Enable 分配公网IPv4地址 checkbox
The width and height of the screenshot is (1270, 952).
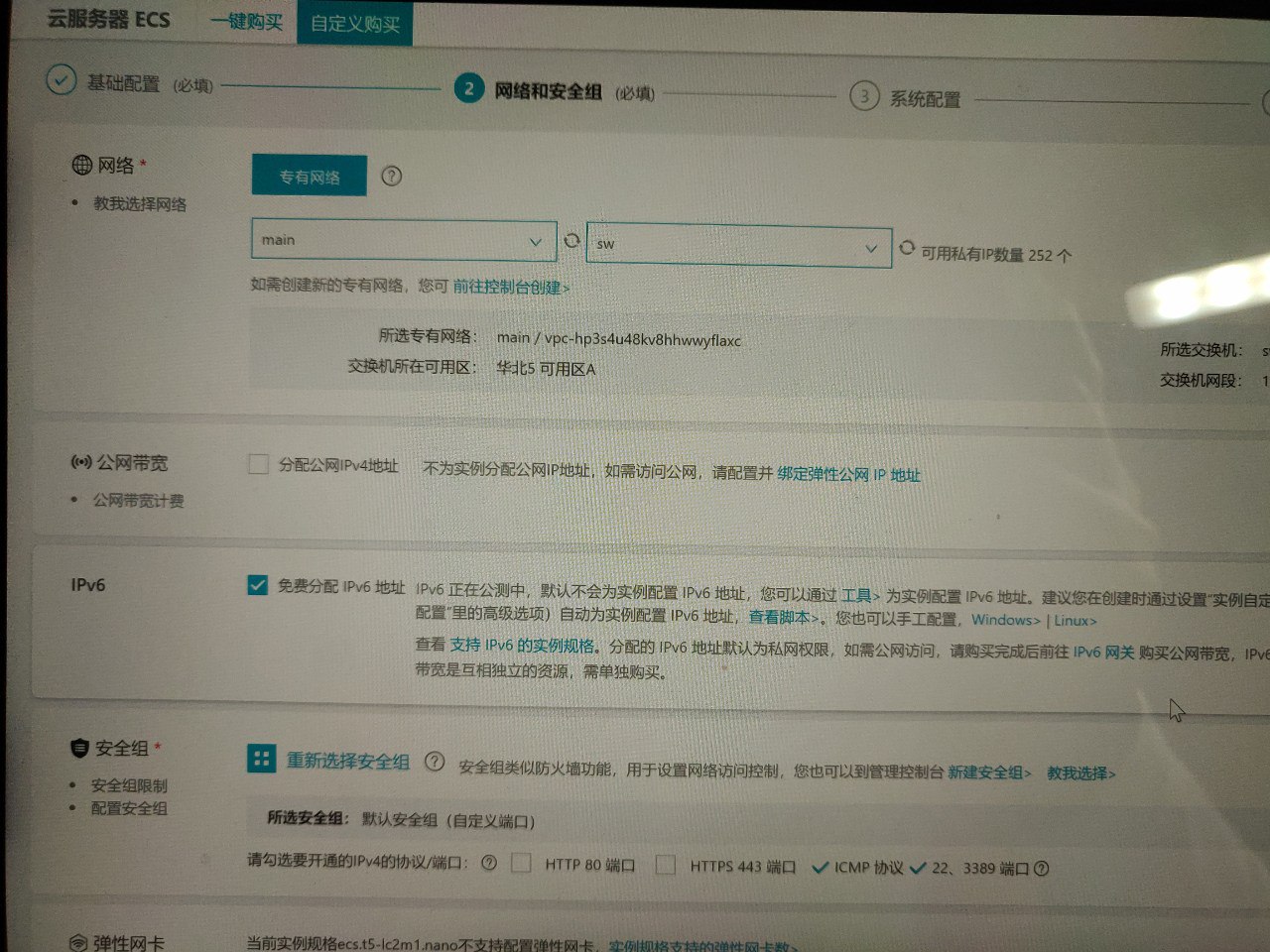[258, 464]
